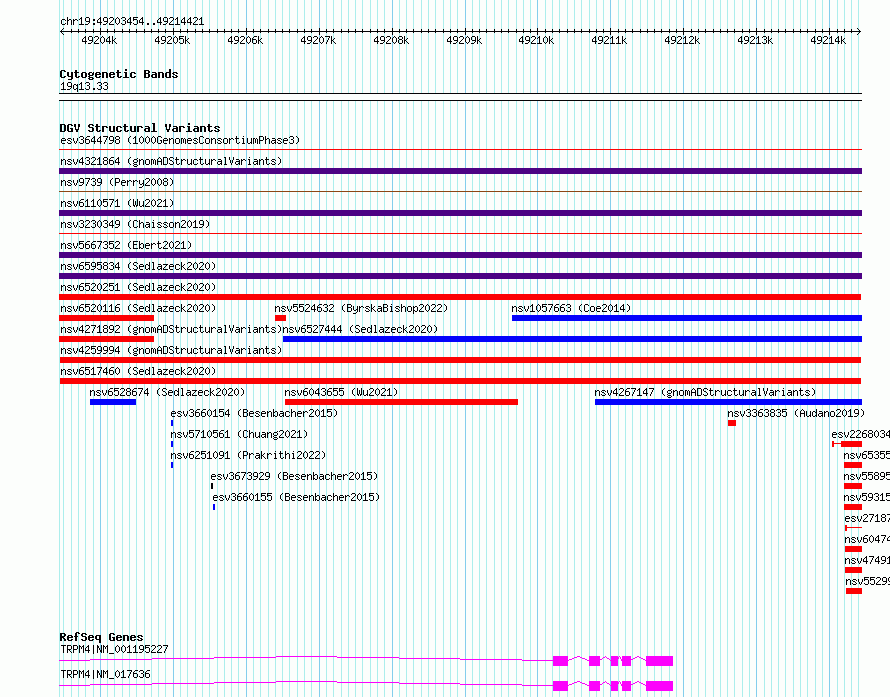Click the nsv6517460 (Sedlazeck2020) variant label

pos(138,371)
